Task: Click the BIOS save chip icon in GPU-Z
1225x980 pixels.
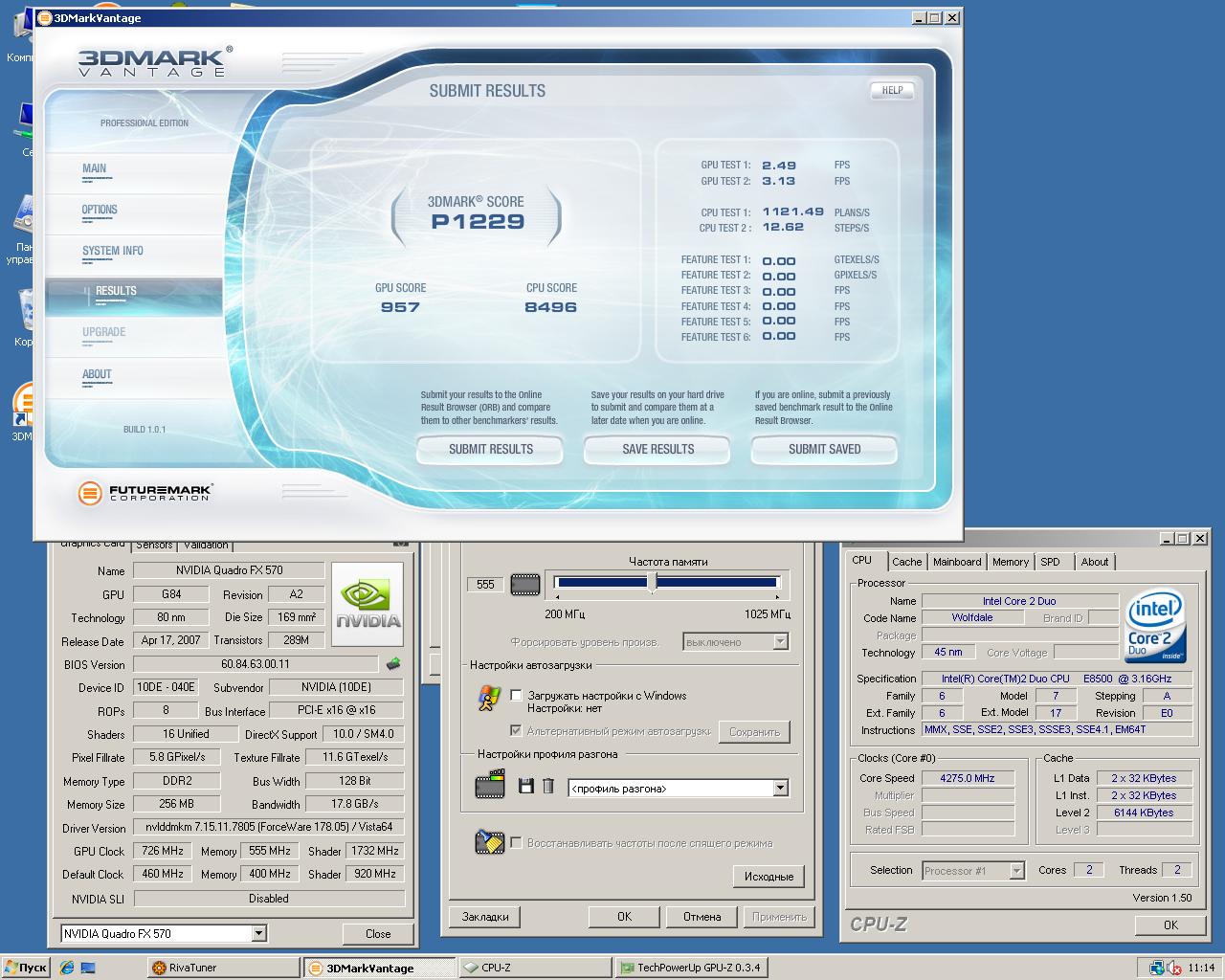Action: [392, 663]
